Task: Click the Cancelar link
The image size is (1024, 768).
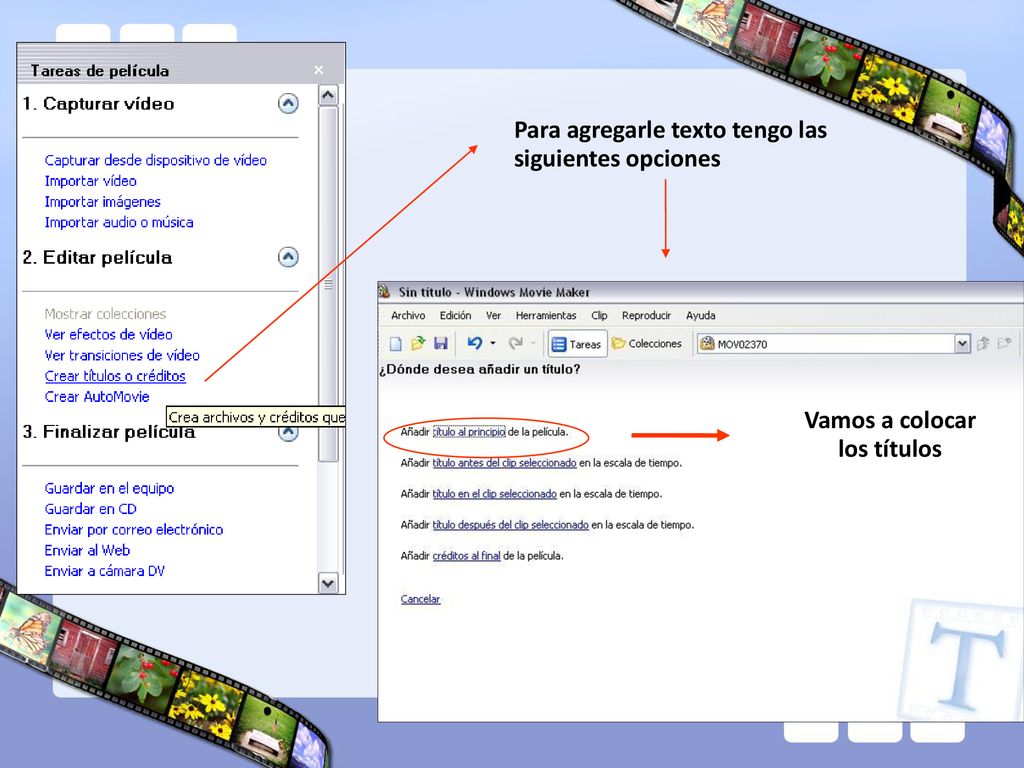Action: point(420,599)
